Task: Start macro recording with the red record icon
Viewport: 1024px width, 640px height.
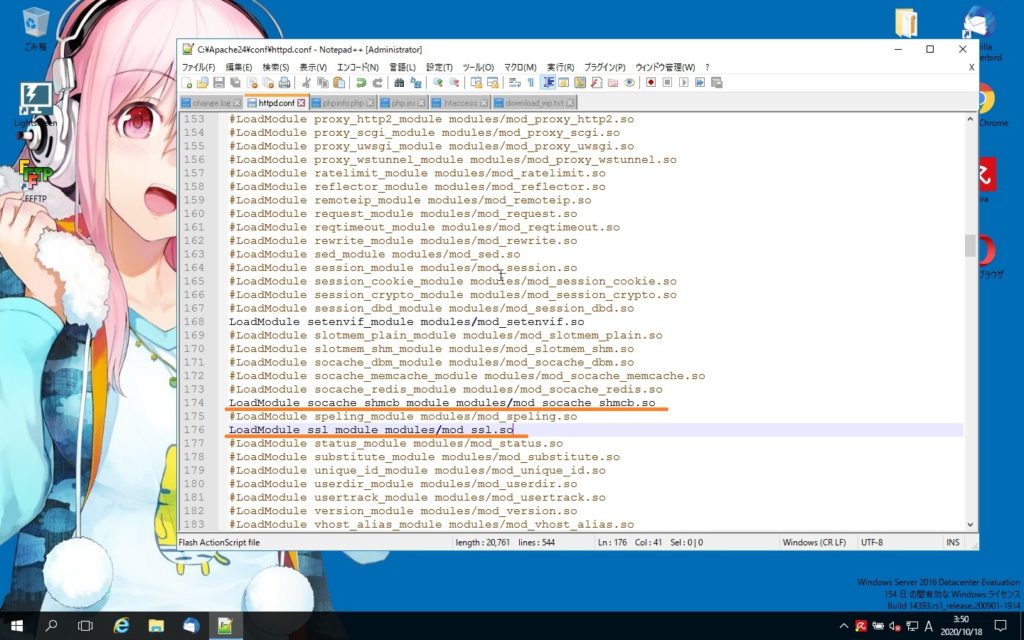Action: click(650, 83)
